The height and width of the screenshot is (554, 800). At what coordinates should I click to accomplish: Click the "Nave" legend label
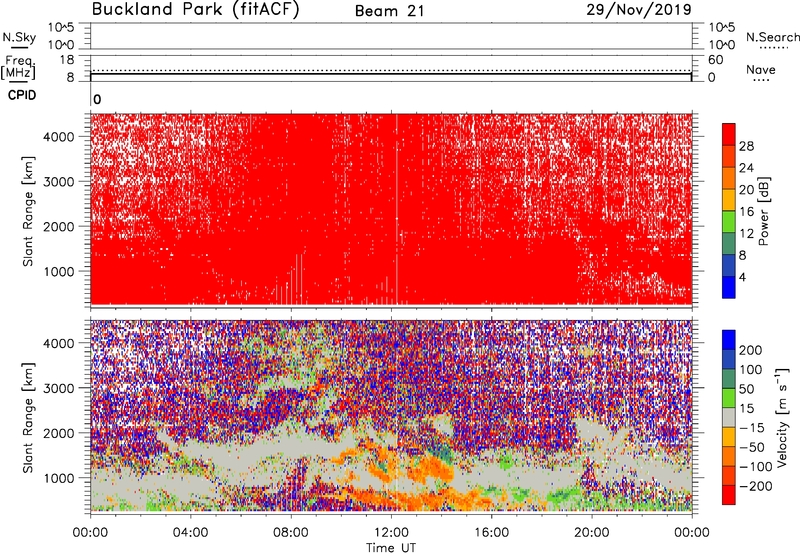760,69
